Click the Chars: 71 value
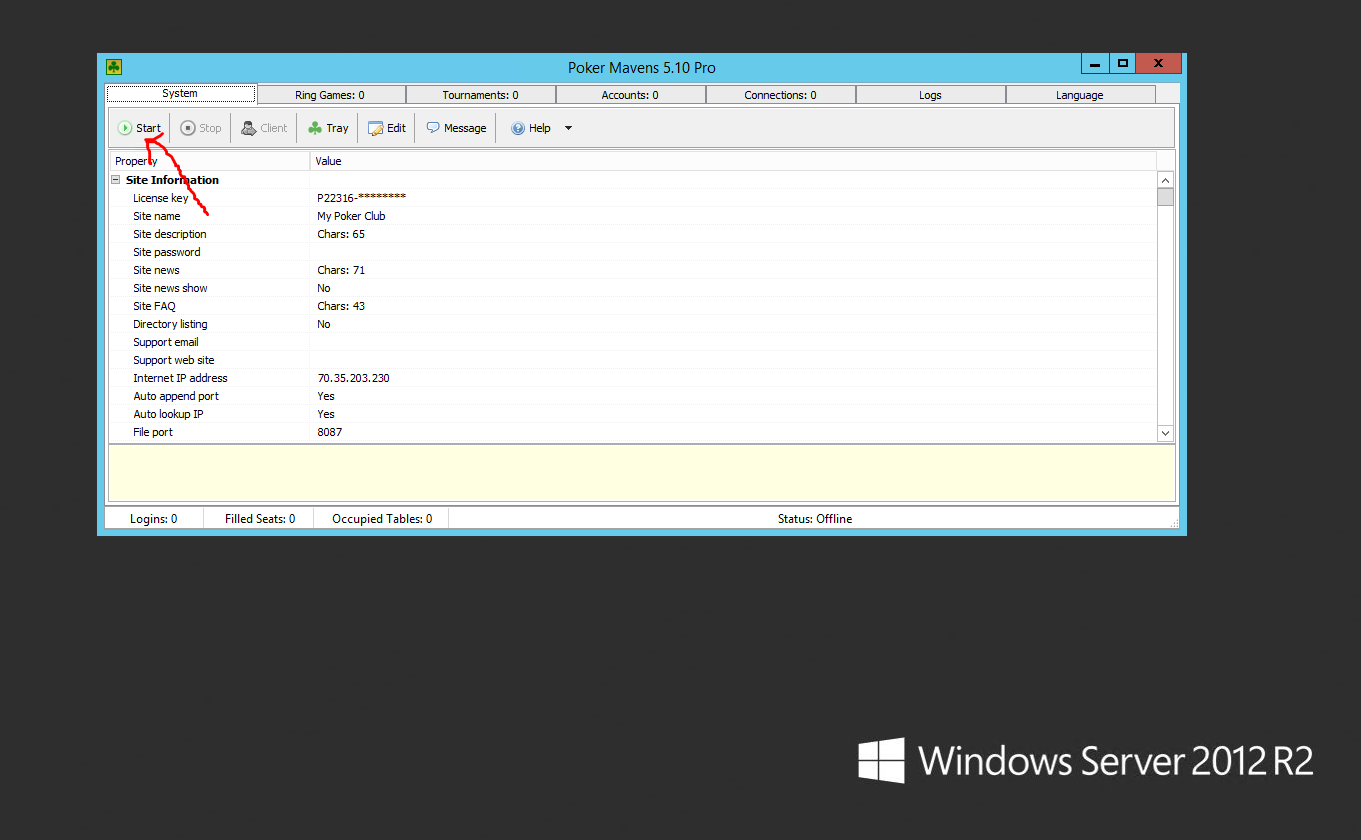 (341, 270)
